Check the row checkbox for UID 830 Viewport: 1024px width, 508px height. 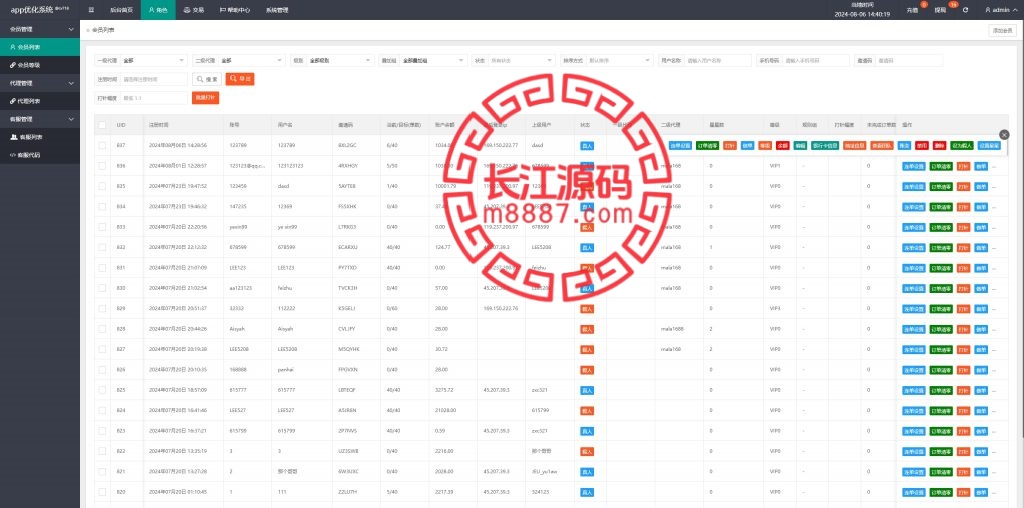tap(102, 288)
